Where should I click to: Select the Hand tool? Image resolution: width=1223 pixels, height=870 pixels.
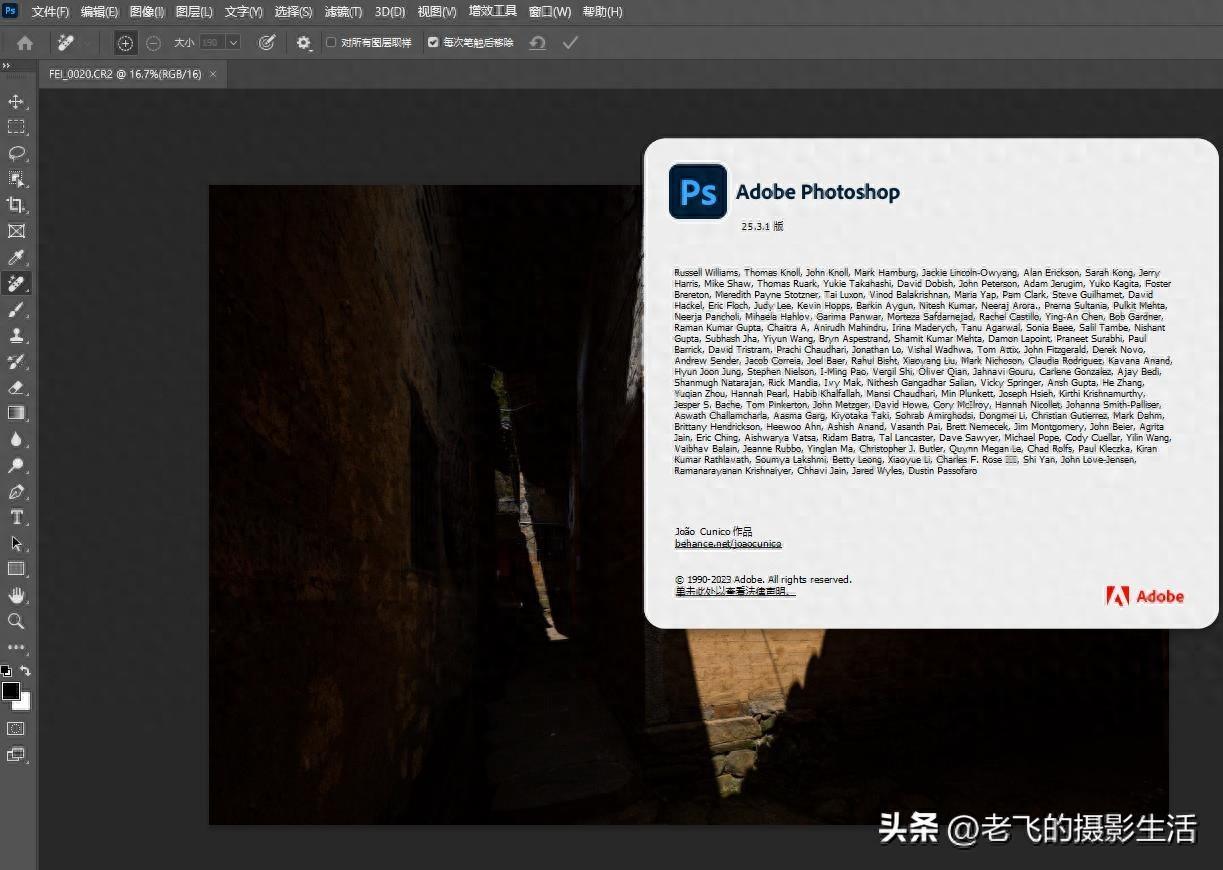tap(15, 595)
